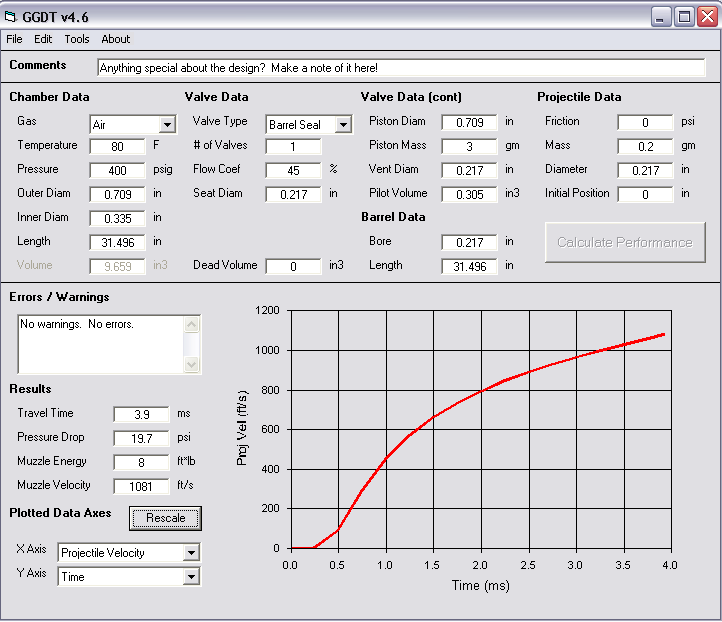Viewport: 722px width, 622px height.
Task: Open the Tools menu
Action: [77, 39]
